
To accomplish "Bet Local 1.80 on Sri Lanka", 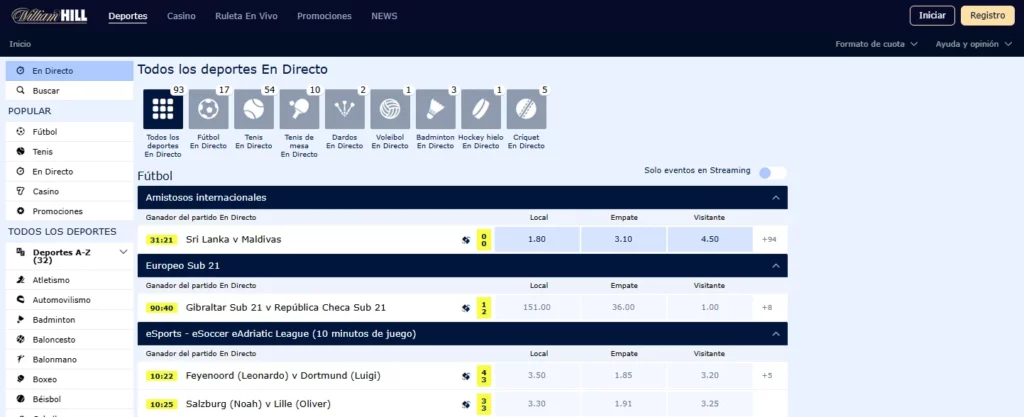I will click(537, 239).
